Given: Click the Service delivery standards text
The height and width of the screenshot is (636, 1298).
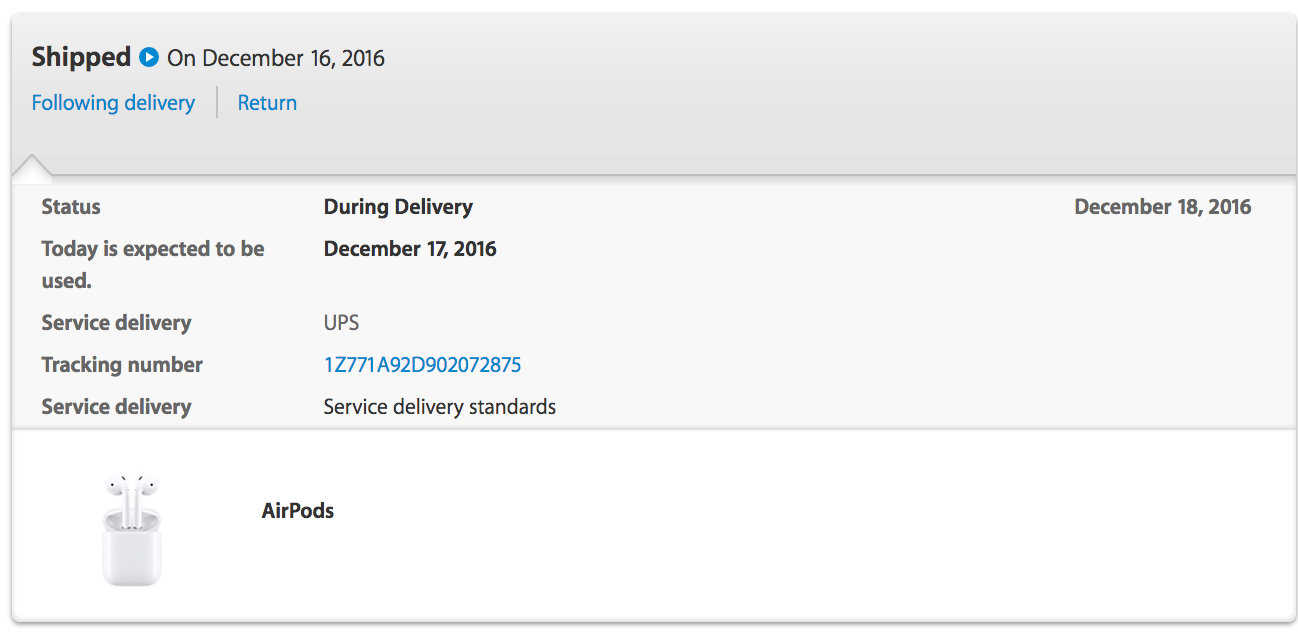Looking at the screenshot, I should point(440,407).
